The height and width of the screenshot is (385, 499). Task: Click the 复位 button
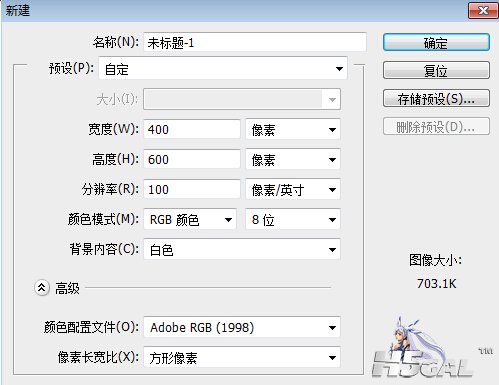coord(436,70)
